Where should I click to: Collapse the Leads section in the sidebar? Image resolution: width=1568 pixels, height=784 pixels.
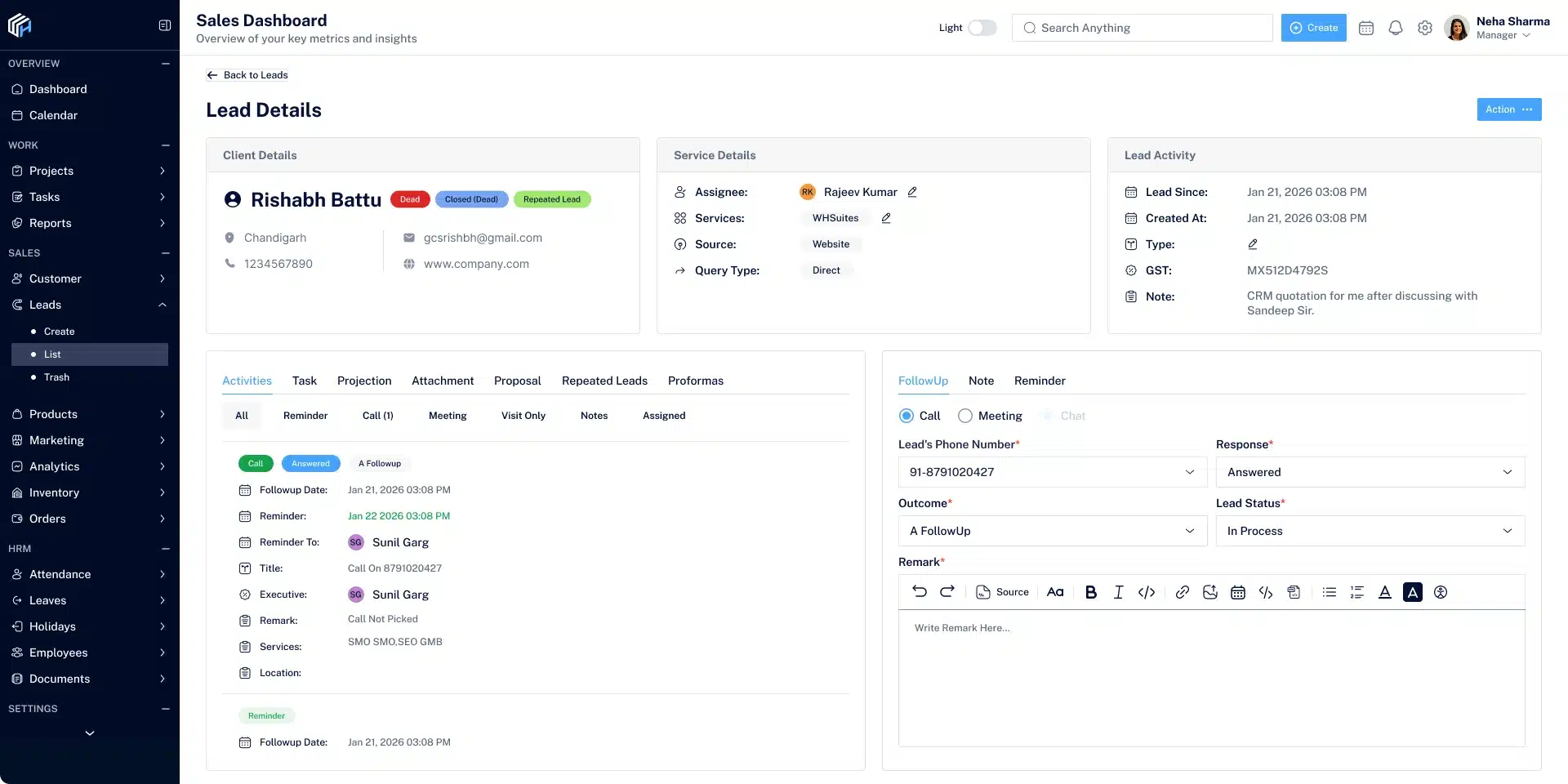[90, 305]
